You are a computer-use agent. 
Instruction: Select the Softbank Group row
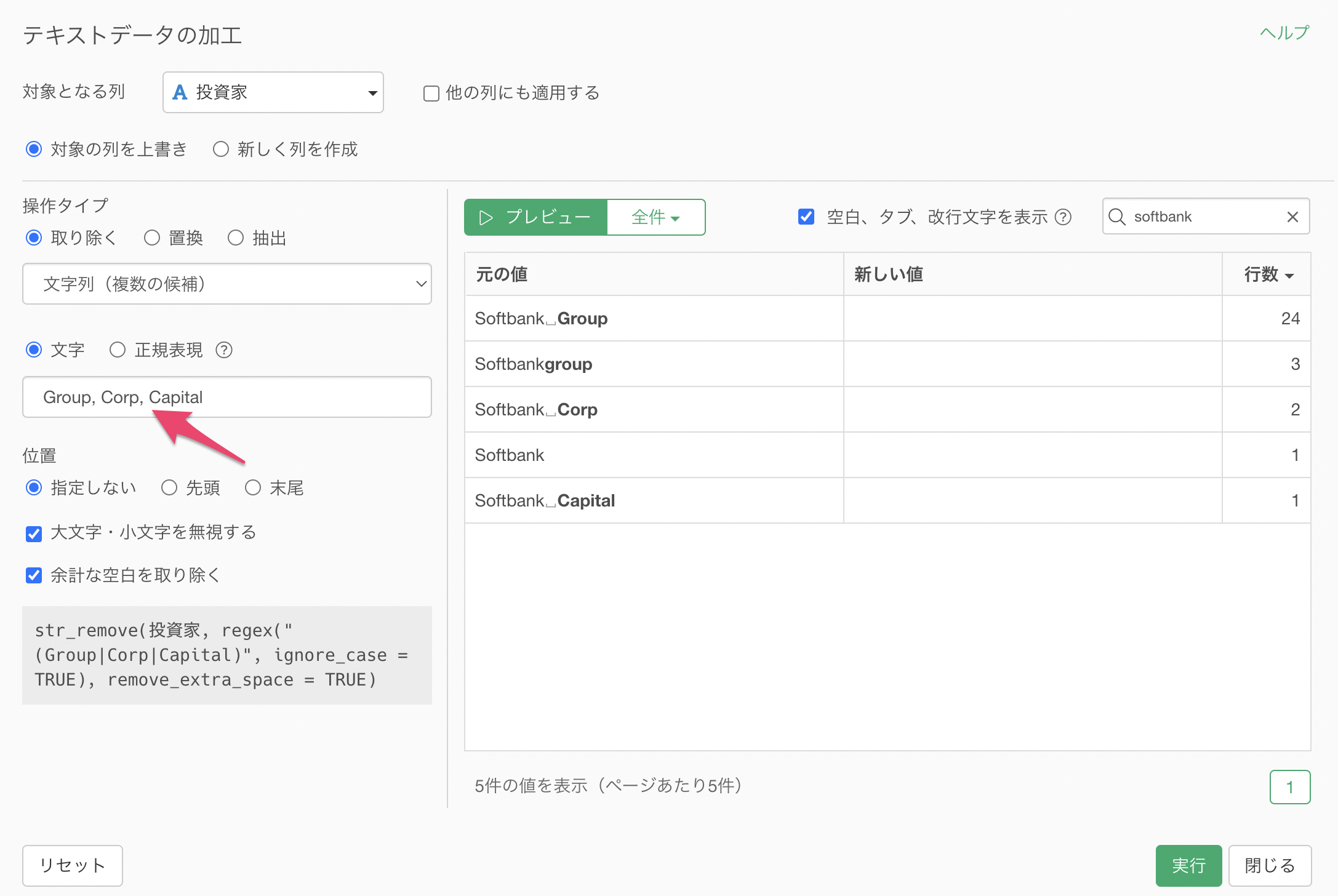(x=888, y=319)
